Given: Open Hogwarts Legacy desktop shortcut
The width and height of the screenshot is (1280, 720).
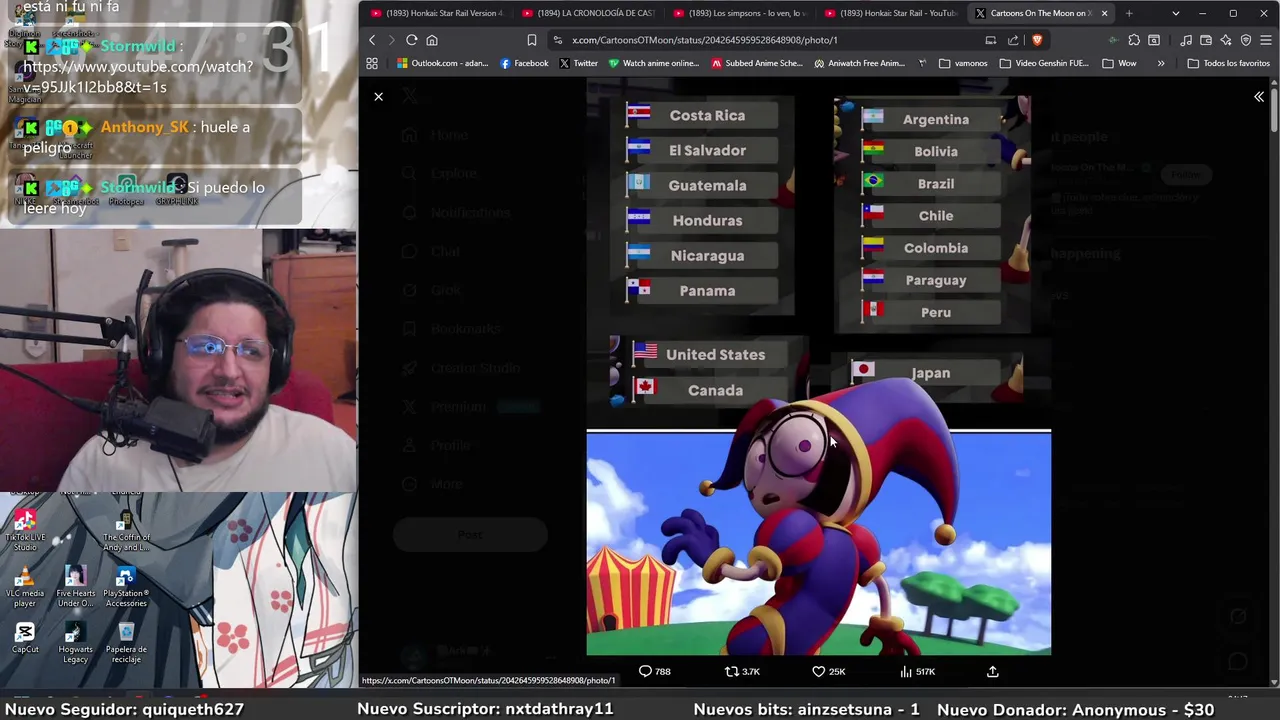Looking at the screenshot, I should click(75, 643).
